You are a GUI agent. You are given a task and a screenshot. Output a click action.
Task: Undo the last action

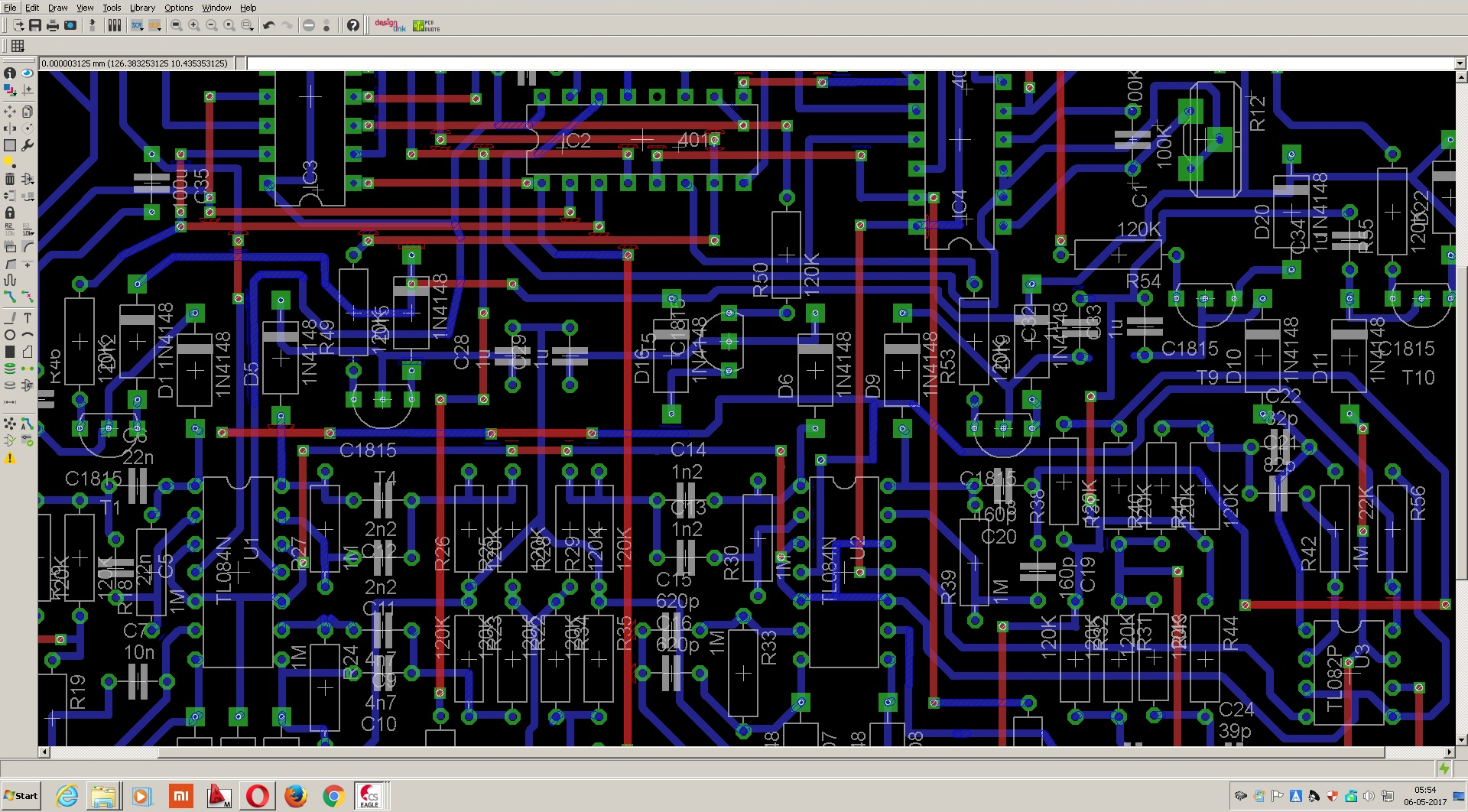tap(269, 26)
